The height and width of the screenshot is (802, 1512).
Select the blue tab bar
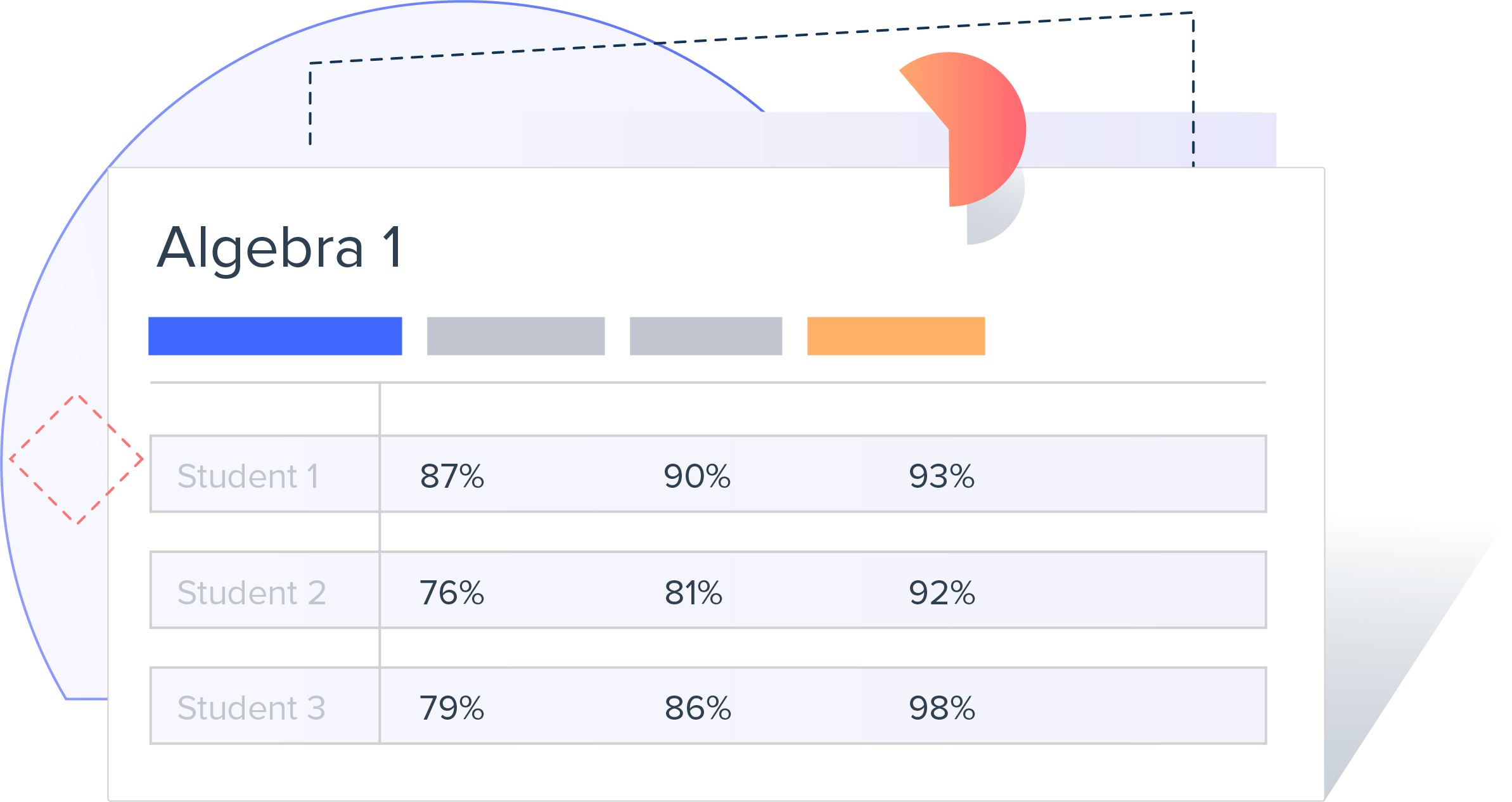click(275, 336)
